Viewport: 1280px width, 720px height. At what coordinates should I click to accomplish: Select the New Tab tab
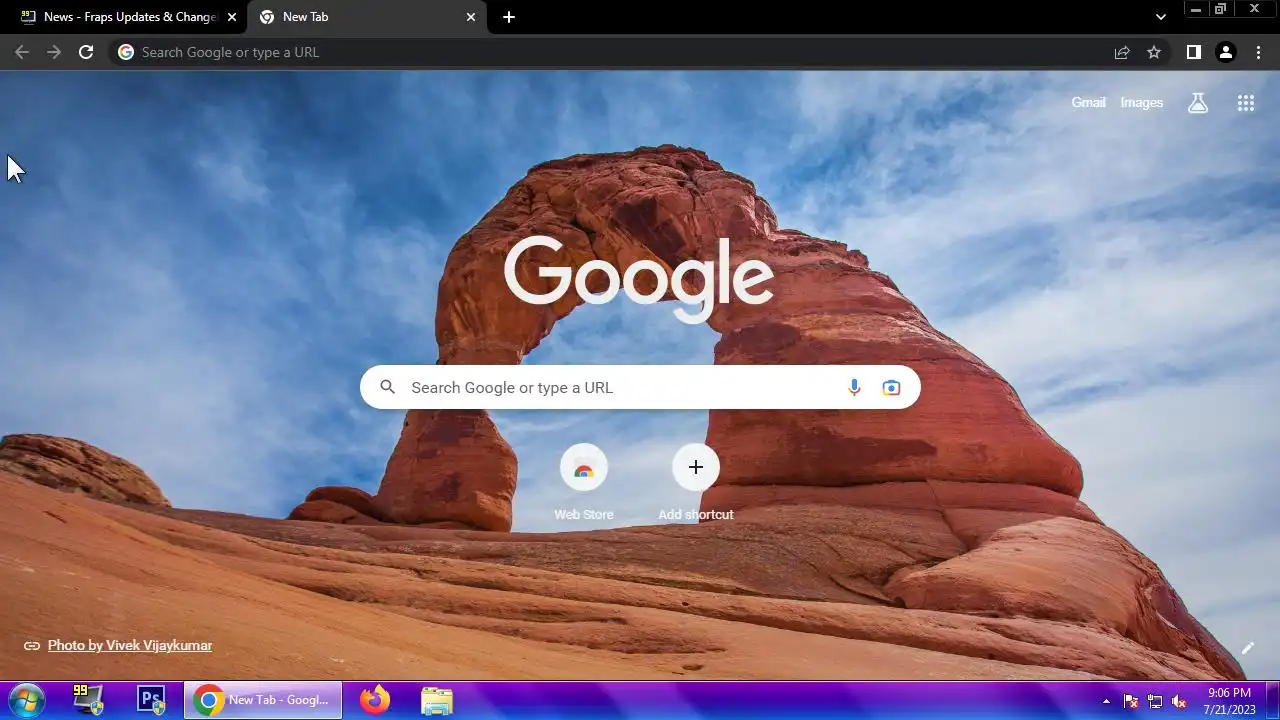tap(368, 17)
